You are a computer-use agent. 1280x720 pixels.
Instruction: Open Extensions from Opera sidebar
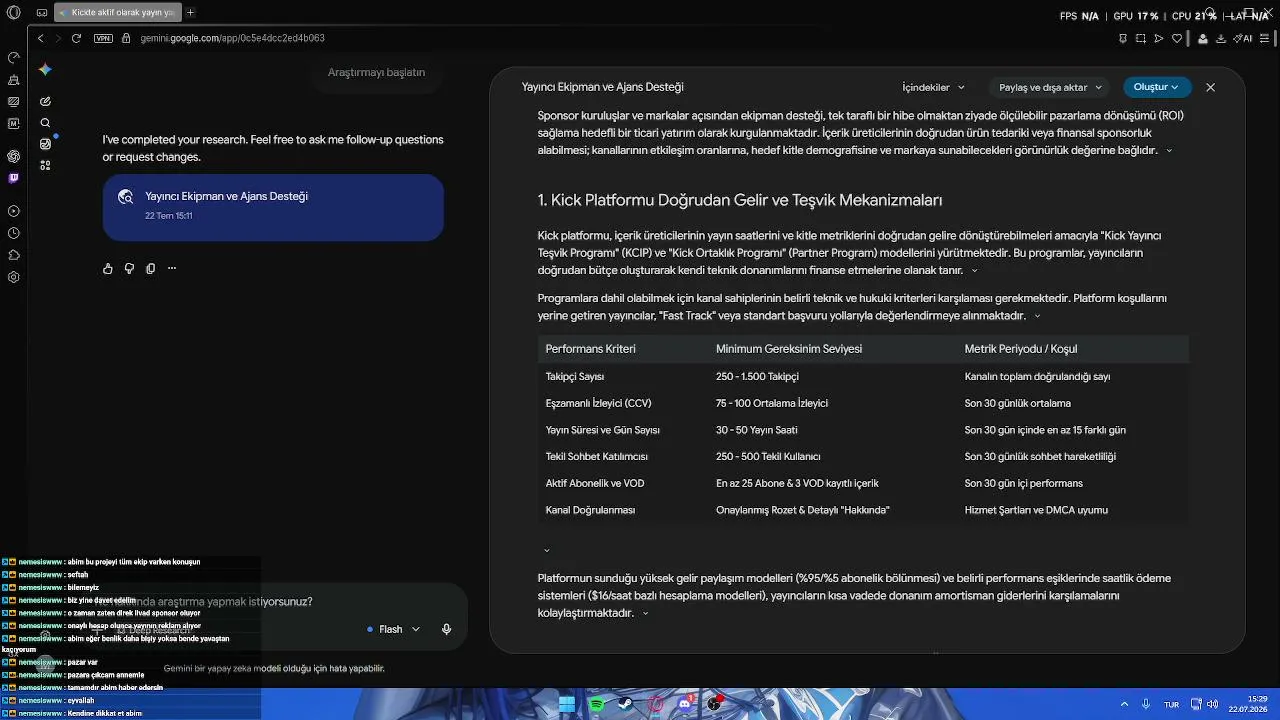[13, 255]
